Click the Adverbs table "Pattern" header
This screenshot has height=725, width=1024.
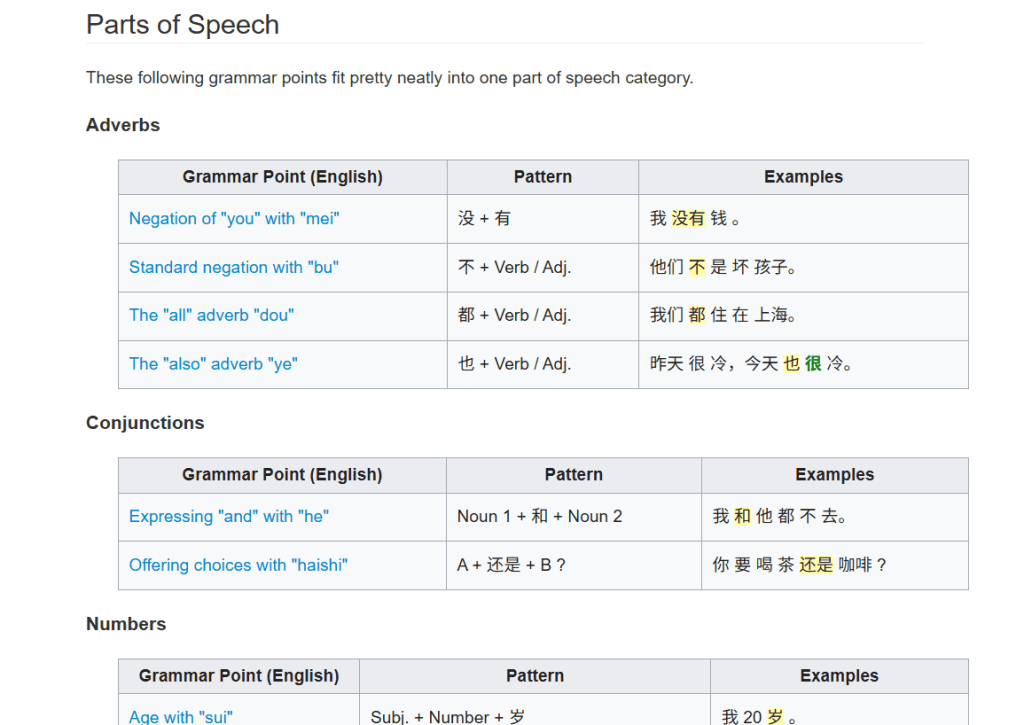[x=543, y=177]
